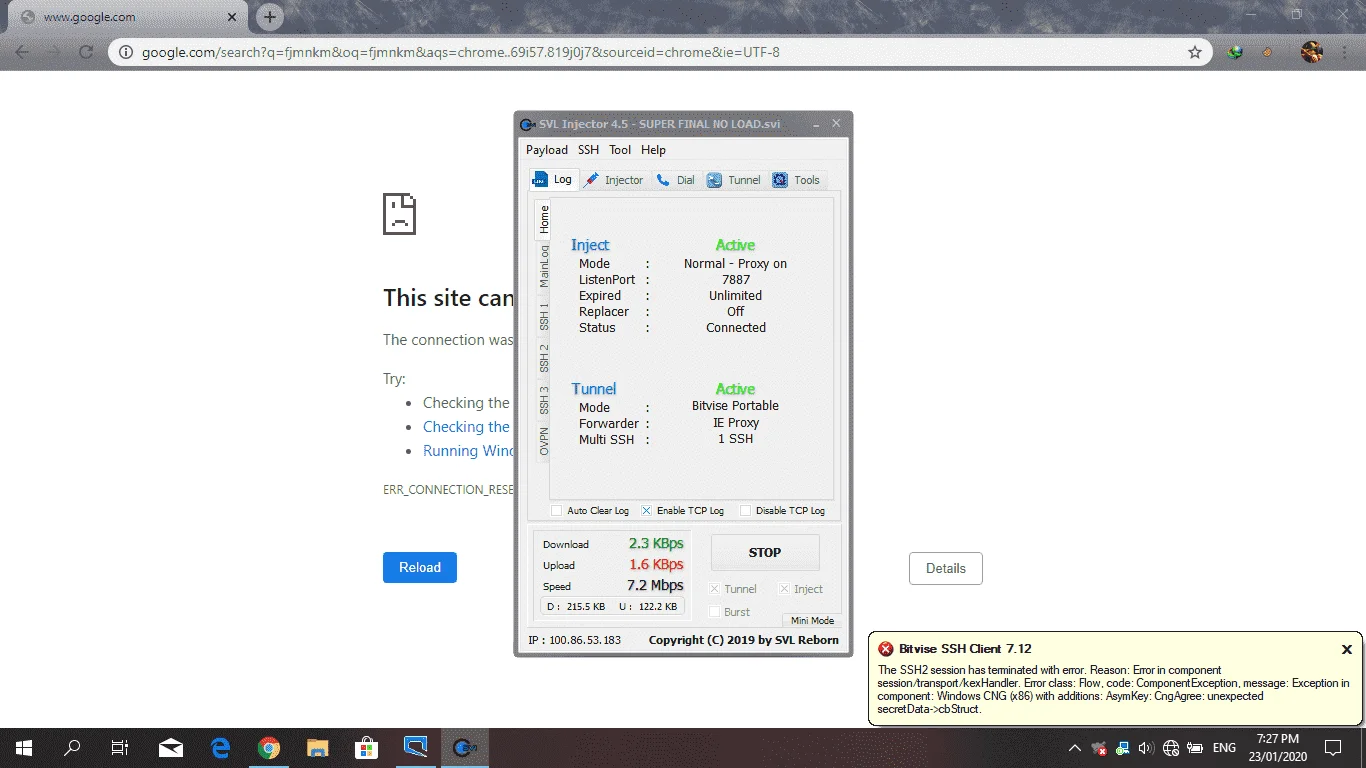Open the Tool menu

[620, 150]
